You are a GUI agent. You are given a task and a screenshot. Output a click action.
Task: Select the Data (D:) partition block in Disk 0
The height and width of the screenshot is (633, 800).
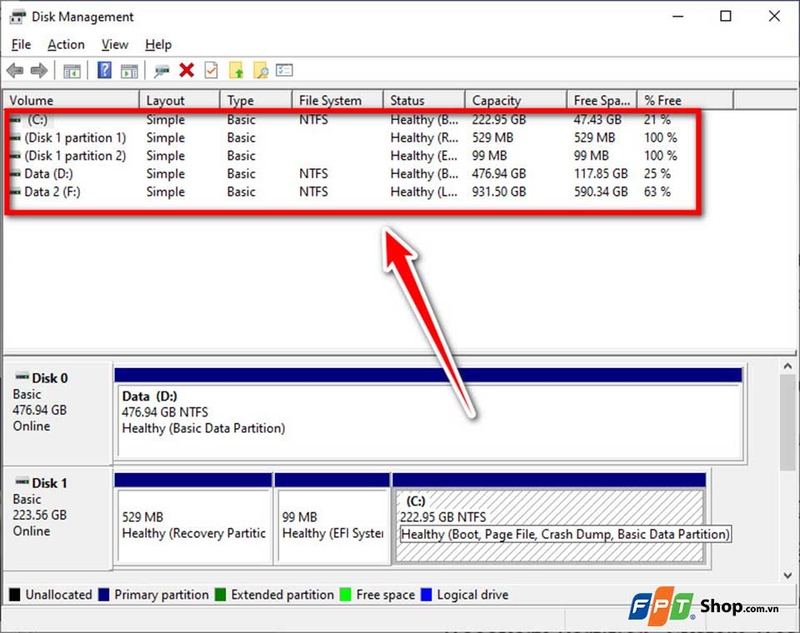[x=429, y=413]
